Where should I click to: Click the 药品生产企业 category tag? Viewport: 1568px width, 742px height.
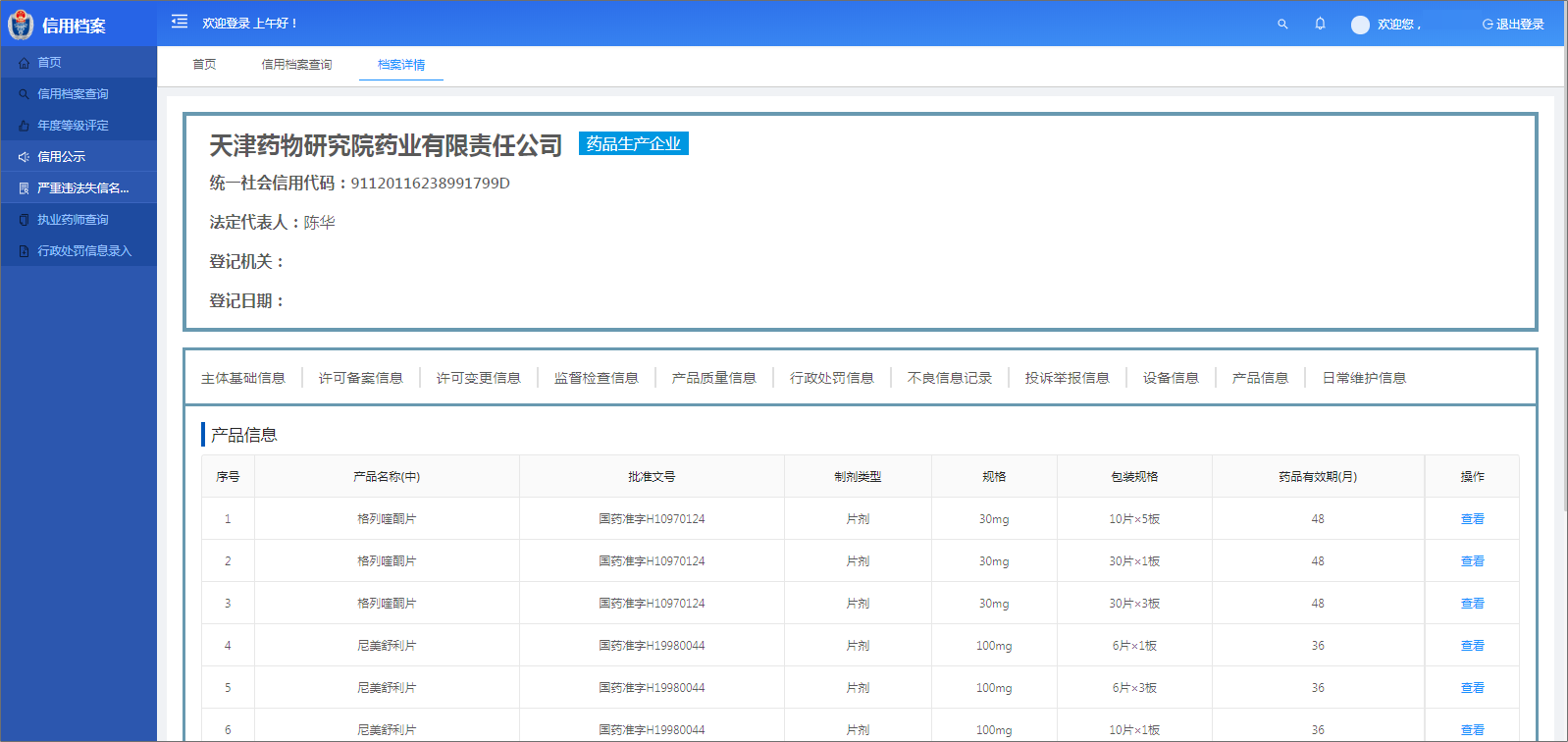[634, 143]
